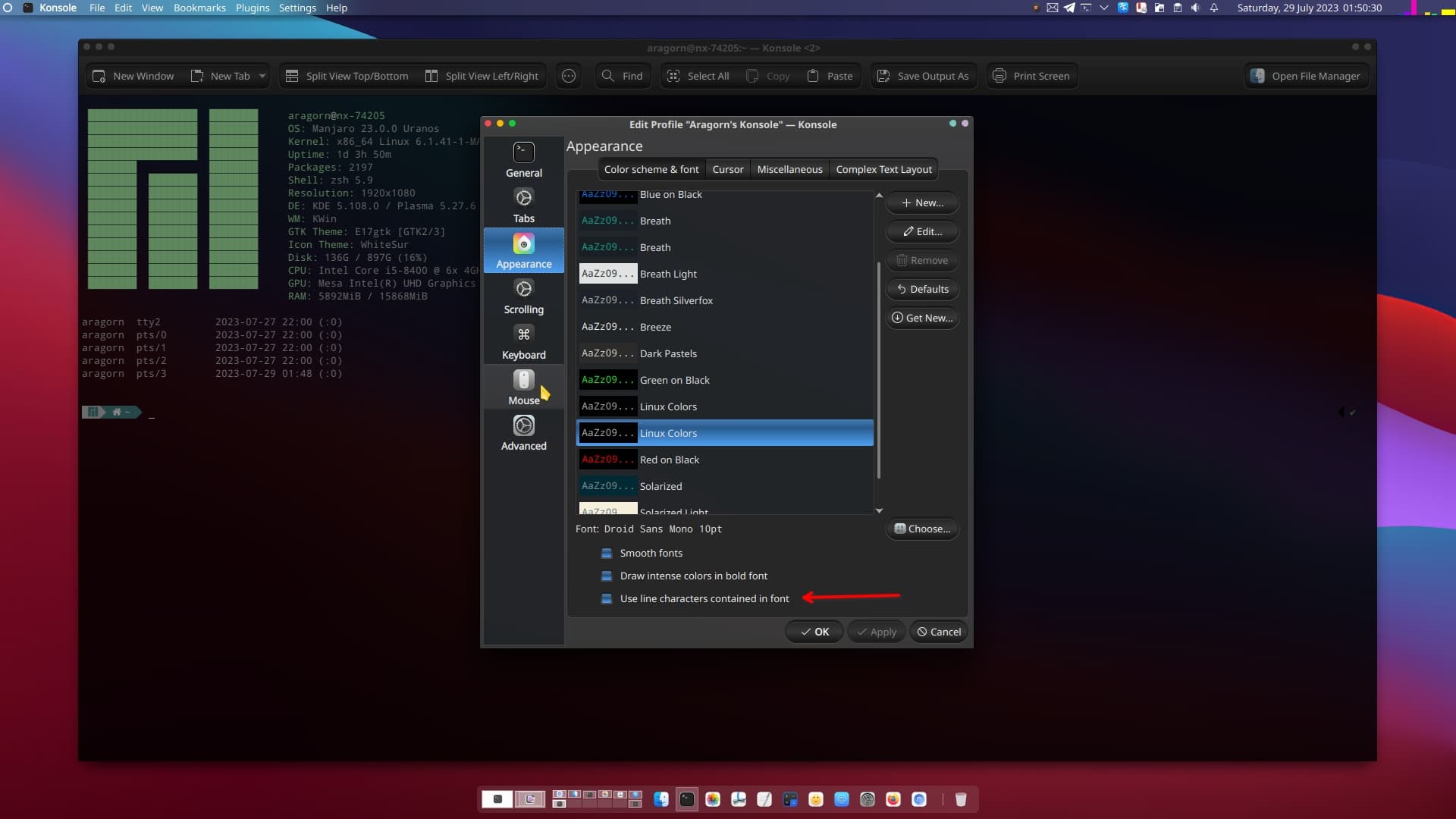This screenshot has height=819, width=1456.
Task: Open Trash in the dock
Action: coord(961,799)
